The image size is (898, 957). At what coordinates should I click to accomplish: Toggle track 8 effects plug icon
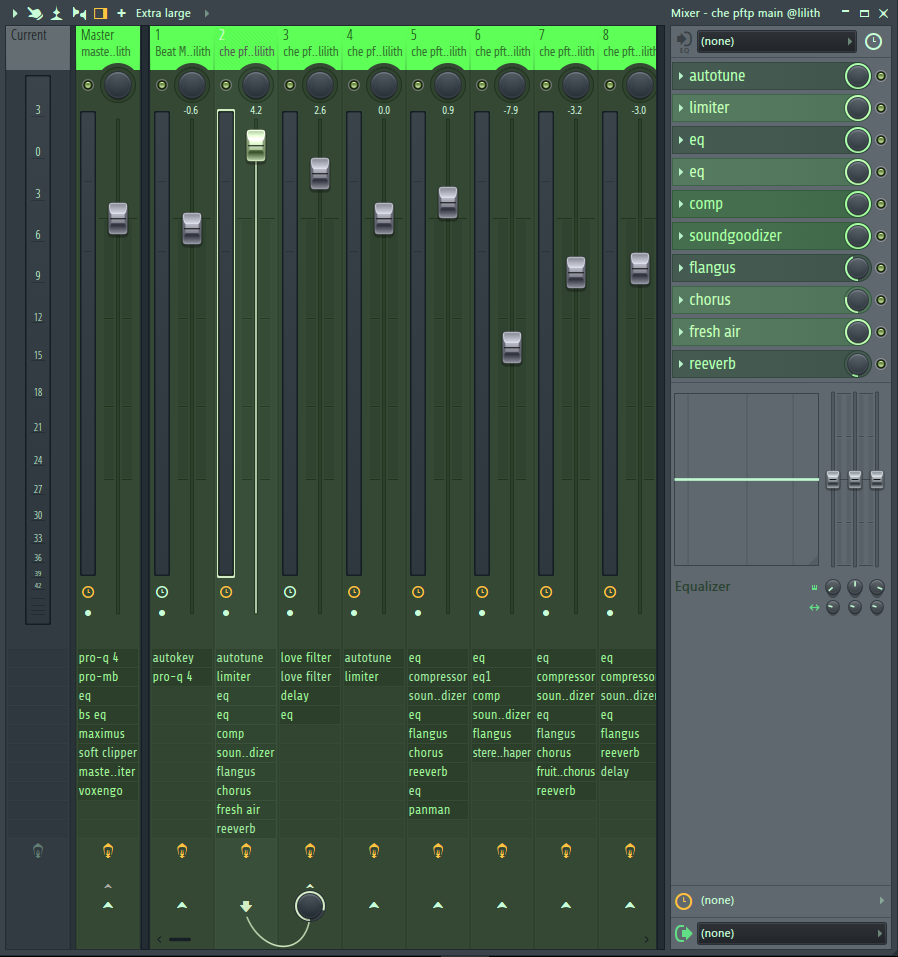[630, 850]
